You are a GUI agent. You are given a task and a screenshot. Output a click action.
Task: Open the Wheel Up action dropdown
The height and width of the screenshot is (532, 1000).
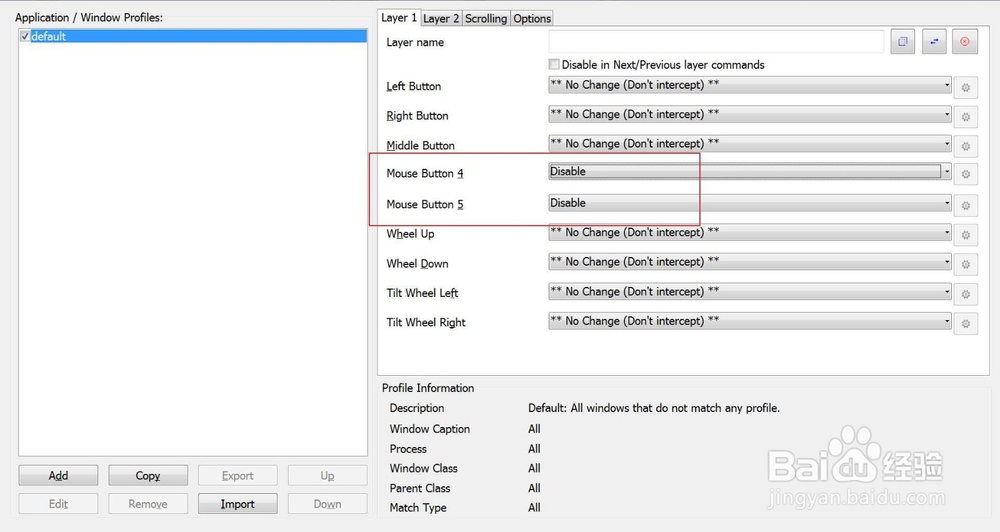coord(749,232)
